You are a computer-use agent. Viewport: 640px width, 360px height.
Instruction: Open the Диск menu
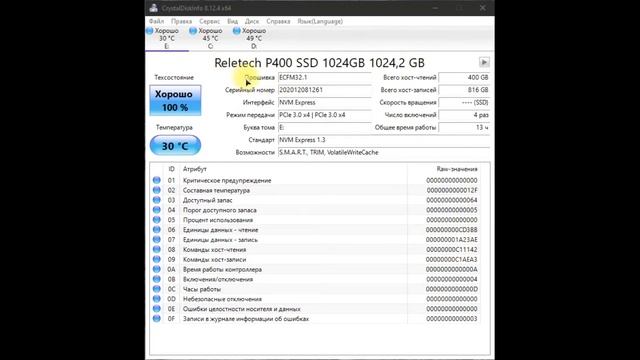[252, 21]
